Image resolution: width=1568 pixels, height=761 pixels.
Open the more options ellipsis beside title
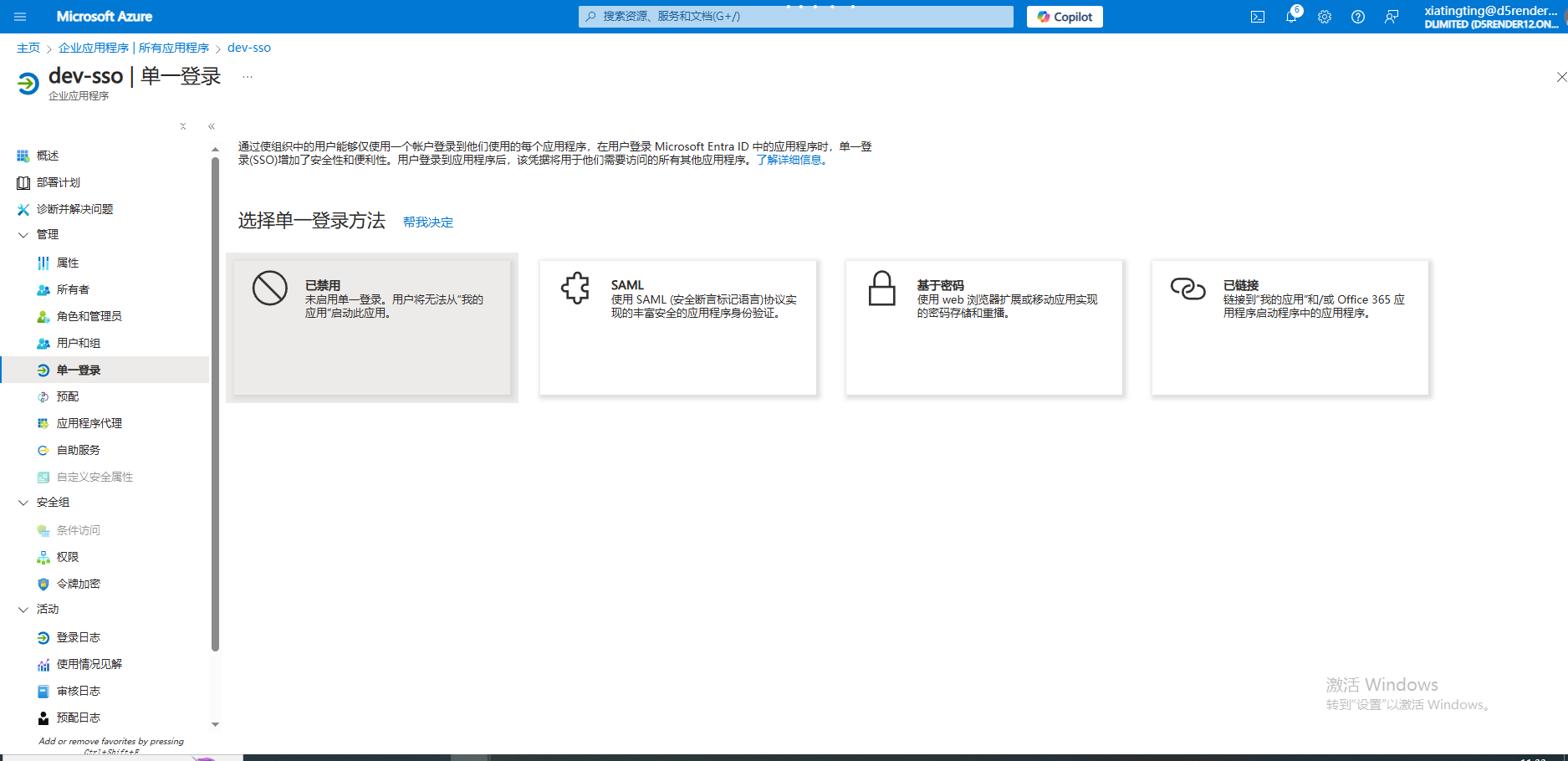tap(248, 76)
